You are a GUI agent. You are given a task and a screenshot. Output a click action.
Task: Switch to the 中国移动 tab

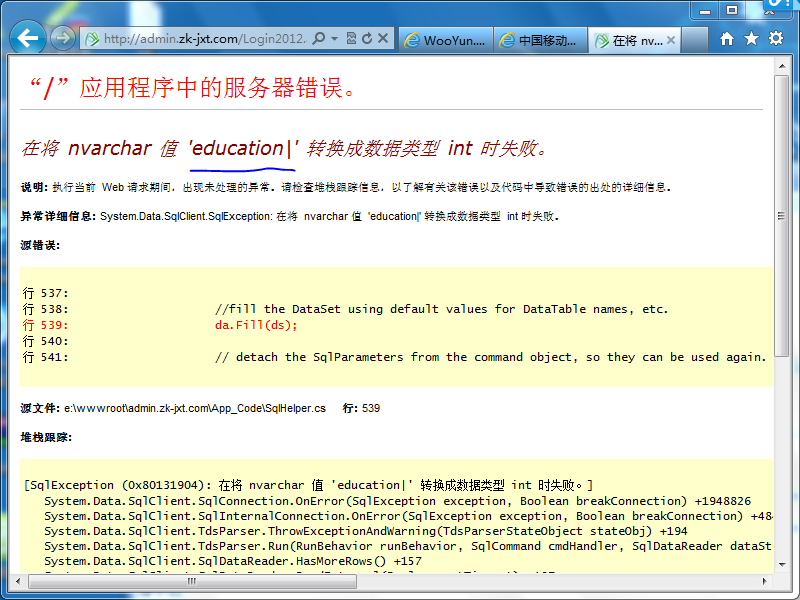[540, 40]
